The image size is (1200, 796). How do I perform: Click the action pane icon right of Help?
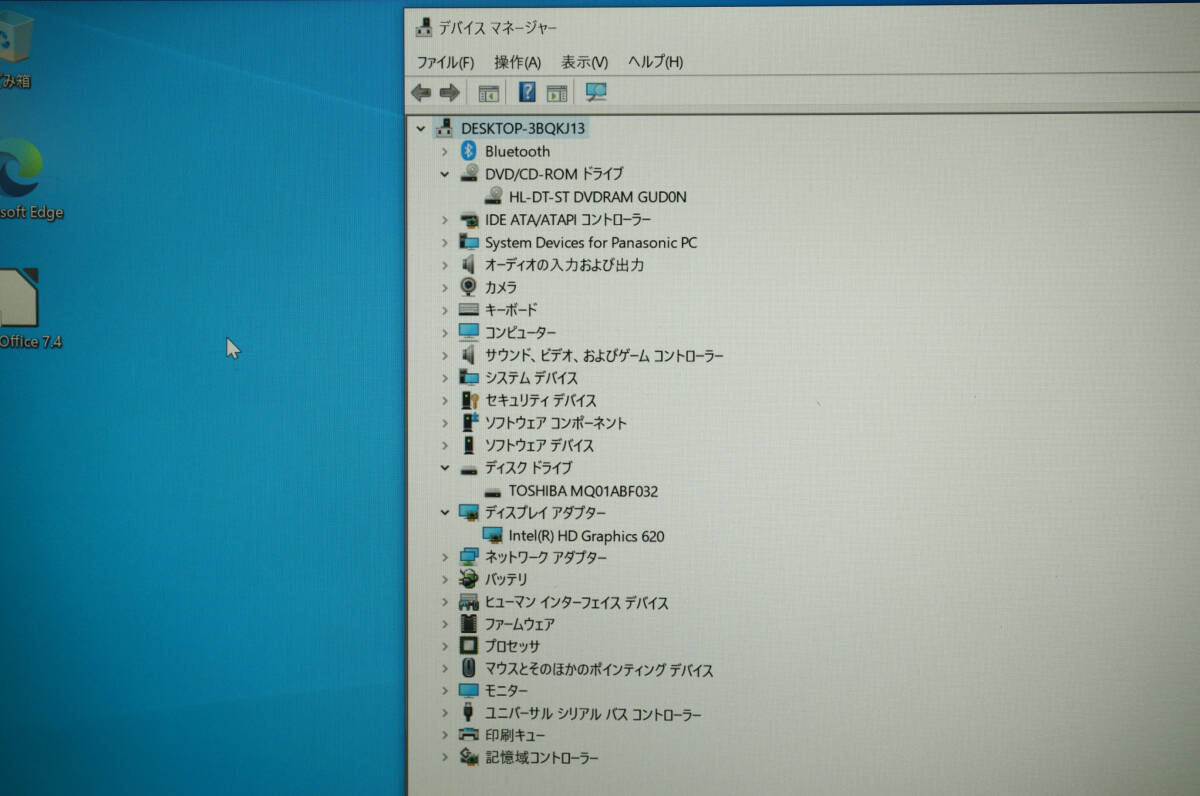pos(557,93)
